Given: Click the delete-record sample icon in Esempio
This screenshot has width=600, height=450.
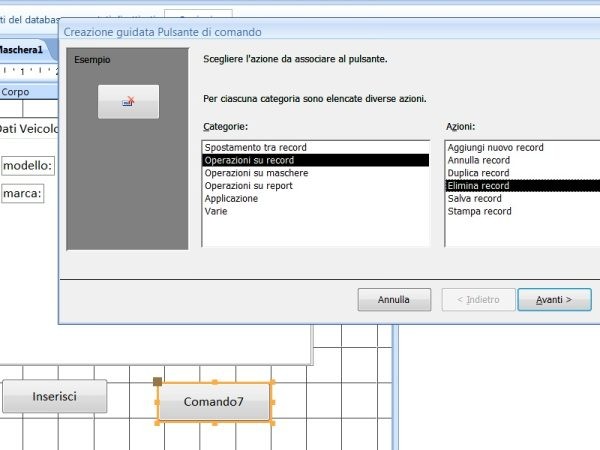Looking at the screenshot, I should [x=128, y=102].
